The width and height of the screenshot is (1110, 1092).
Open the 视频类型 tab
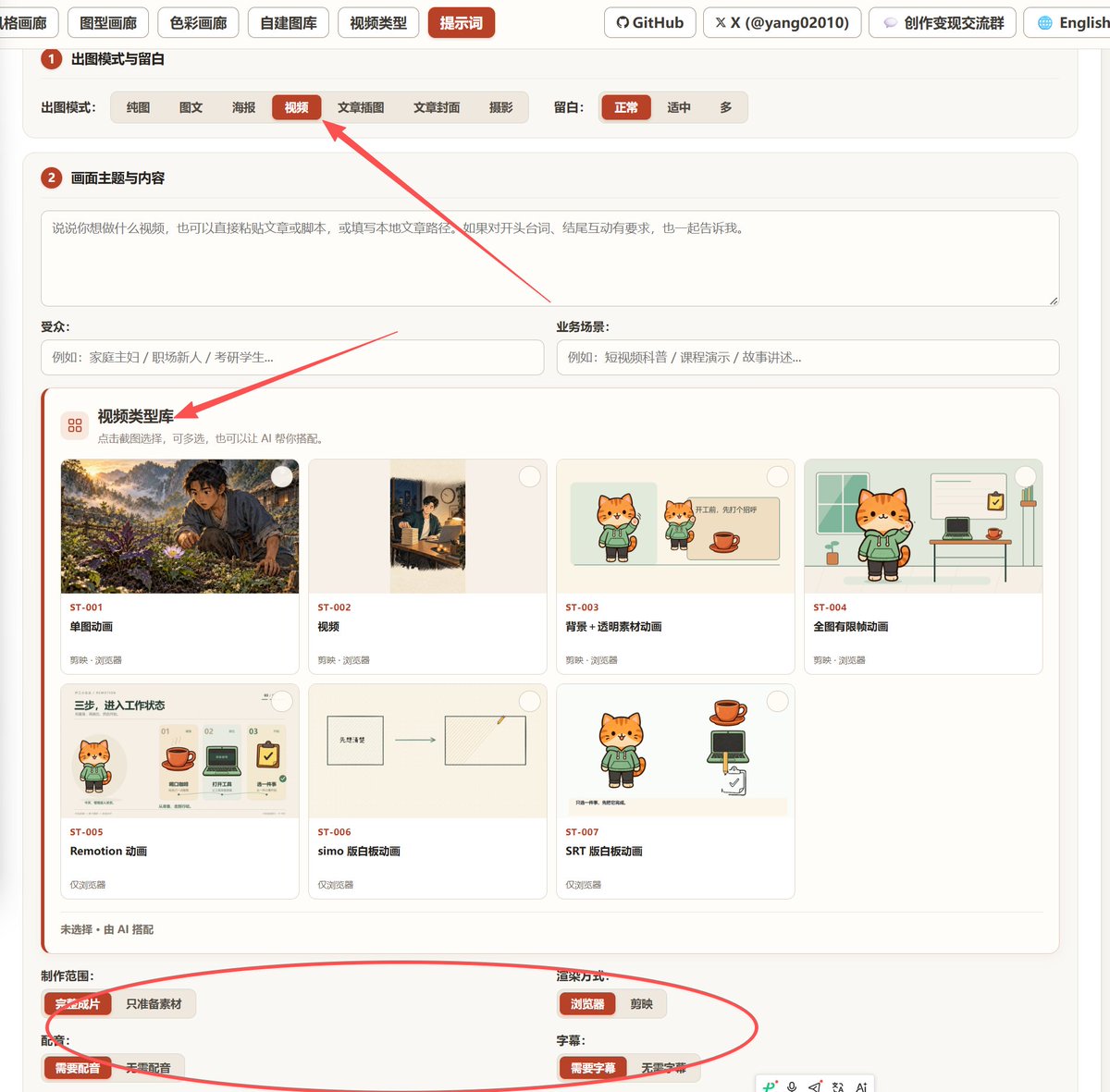378,22
